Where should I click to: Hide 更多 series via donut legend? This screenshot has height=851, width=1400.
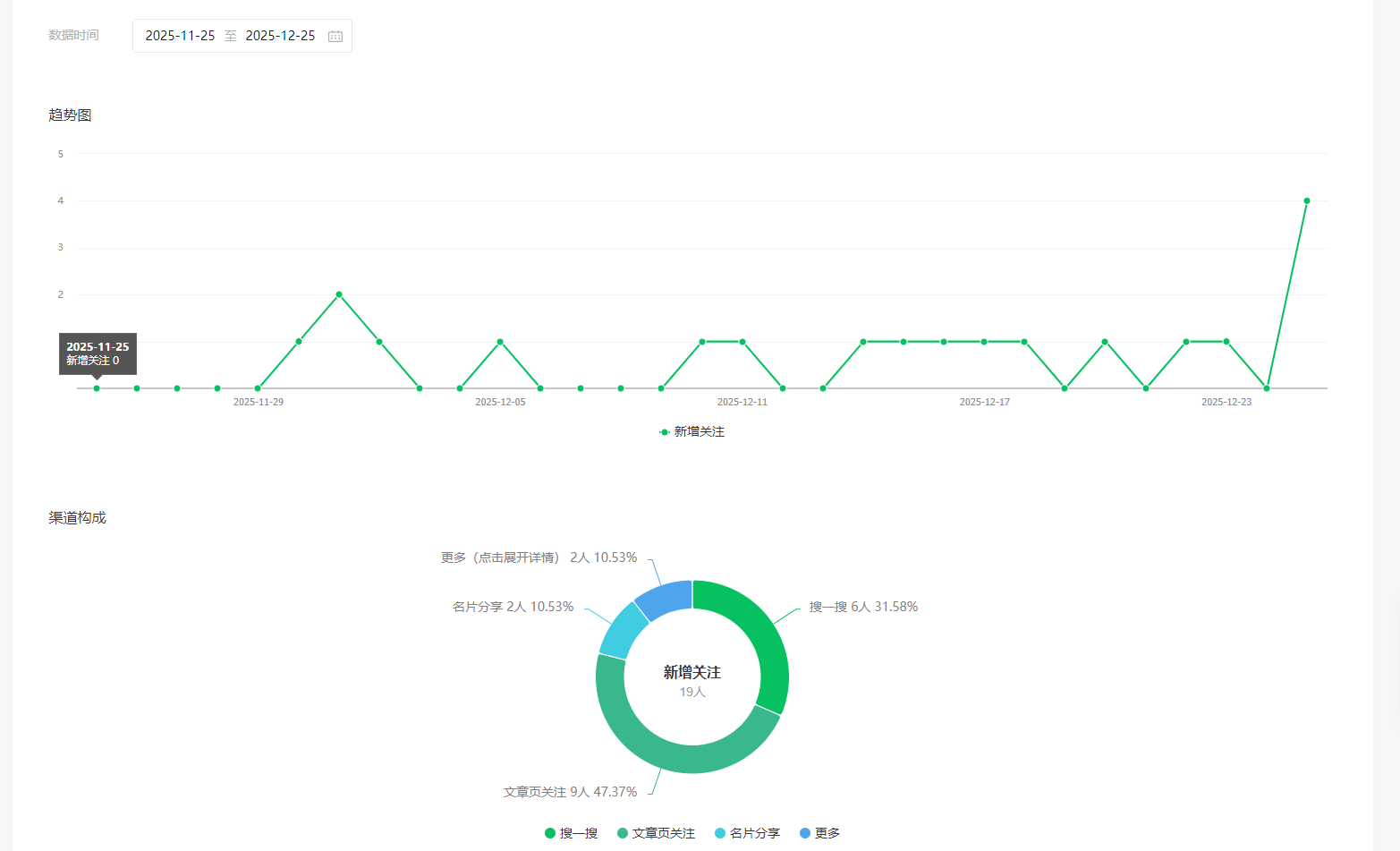pos(819,833)
